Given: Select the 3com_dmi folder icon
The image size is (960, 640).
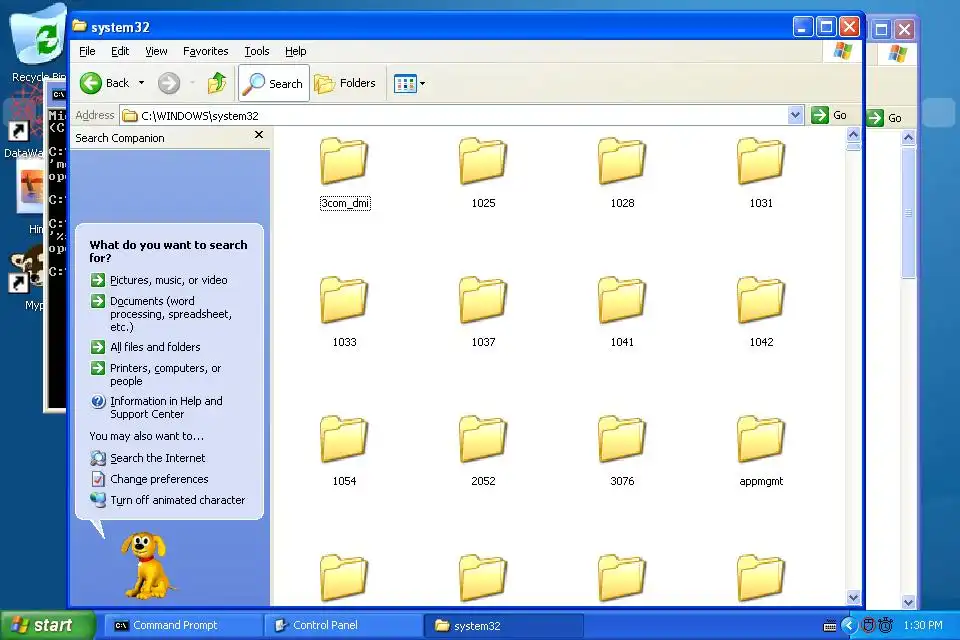Looking at the screenshot, I should pyautogui.click(x=344, y=160).
